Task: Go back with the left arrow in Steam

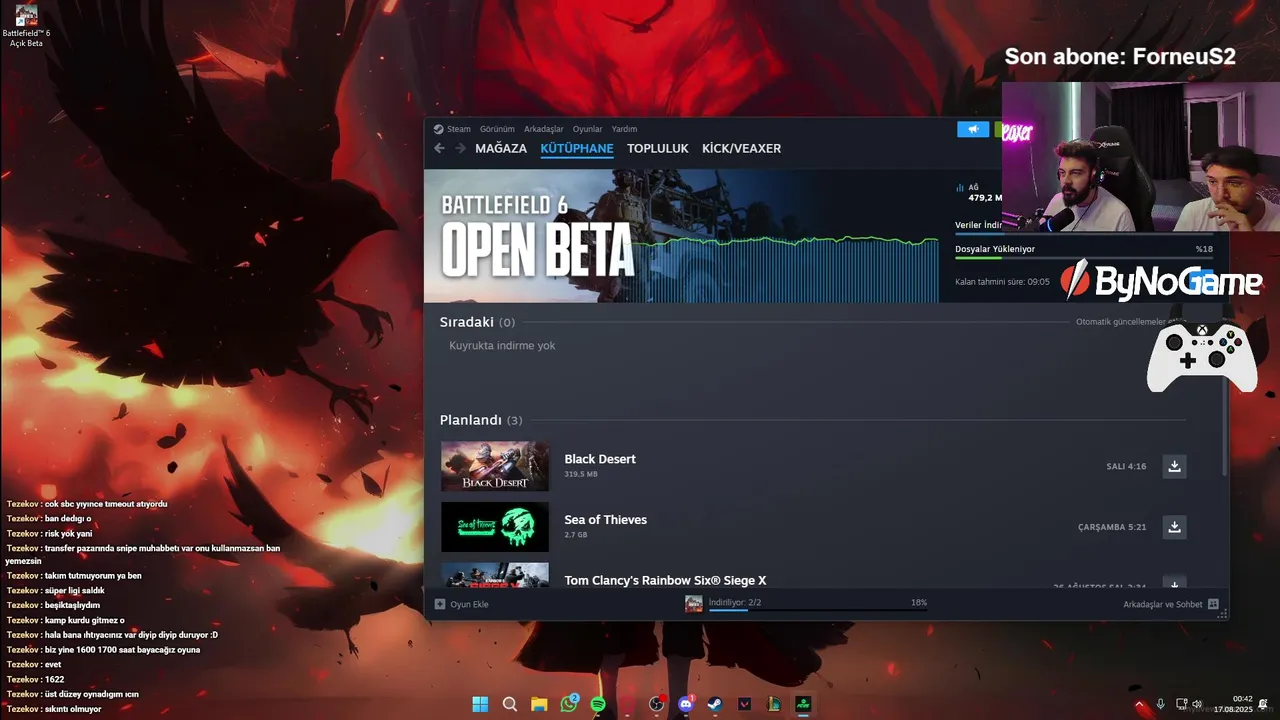Action: pyautogui.click(x=439, y=148)
